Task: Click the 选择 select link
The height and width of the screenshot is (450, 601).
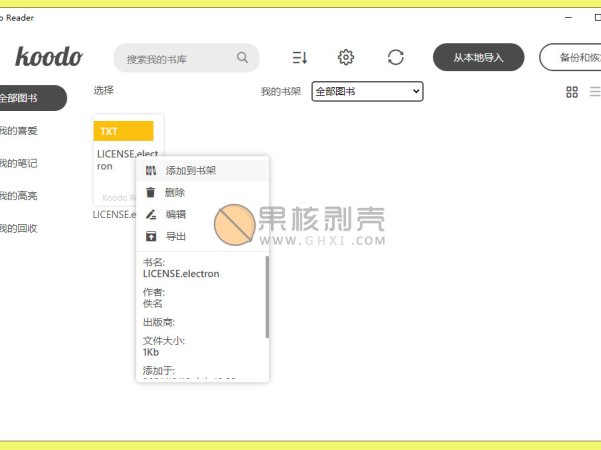Action: (103, 90)
